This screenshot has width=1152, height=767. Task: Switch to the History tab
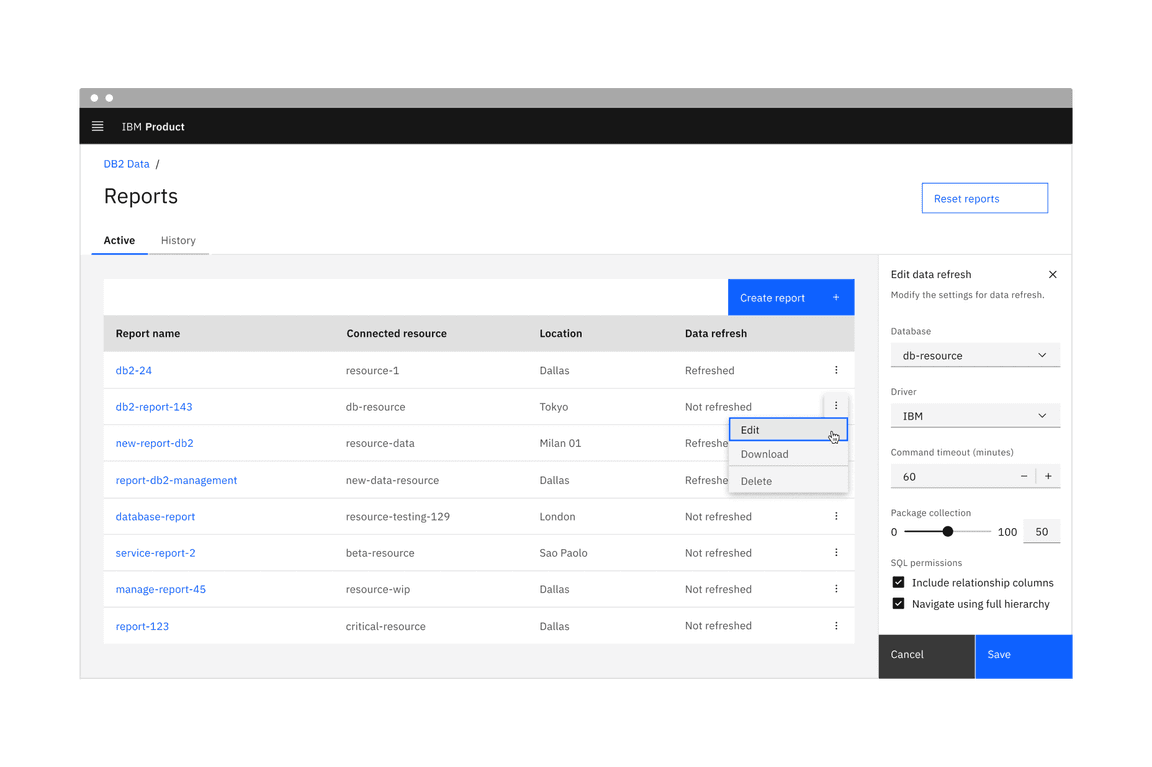pos(178,240)
